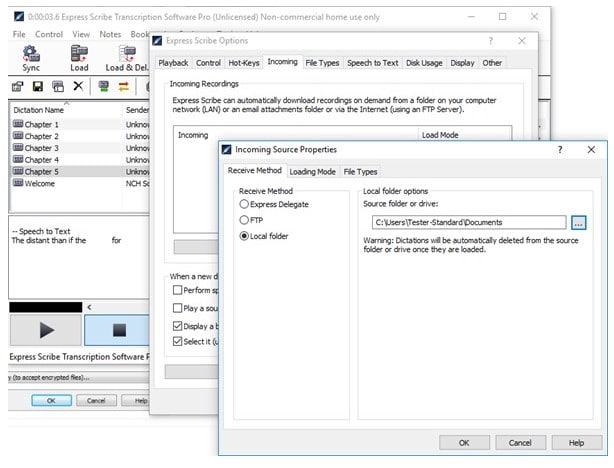Open the Control menu in main window
The image size is (614, 468).
click(49, 34)
